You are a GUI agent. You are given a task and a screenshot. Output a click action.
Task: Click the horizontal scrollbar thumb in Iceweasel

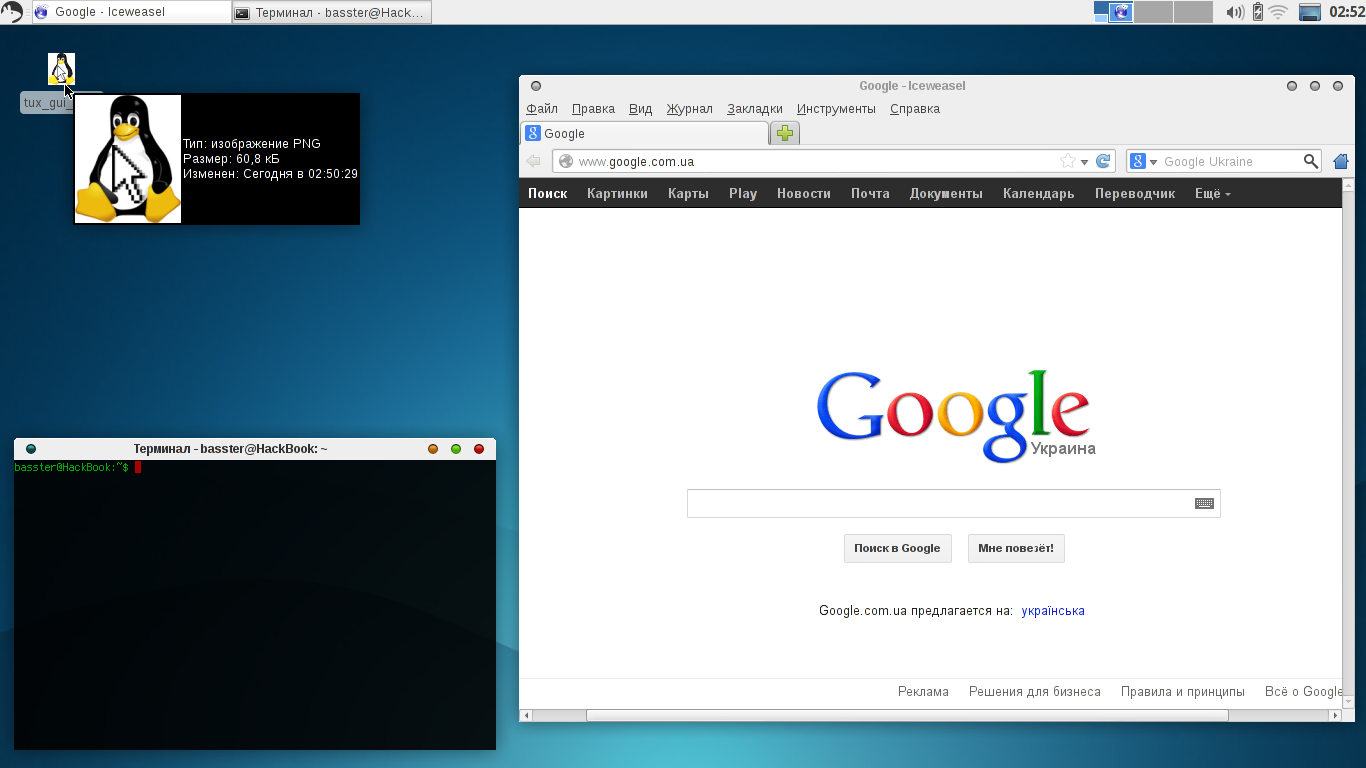click(907, 716)
